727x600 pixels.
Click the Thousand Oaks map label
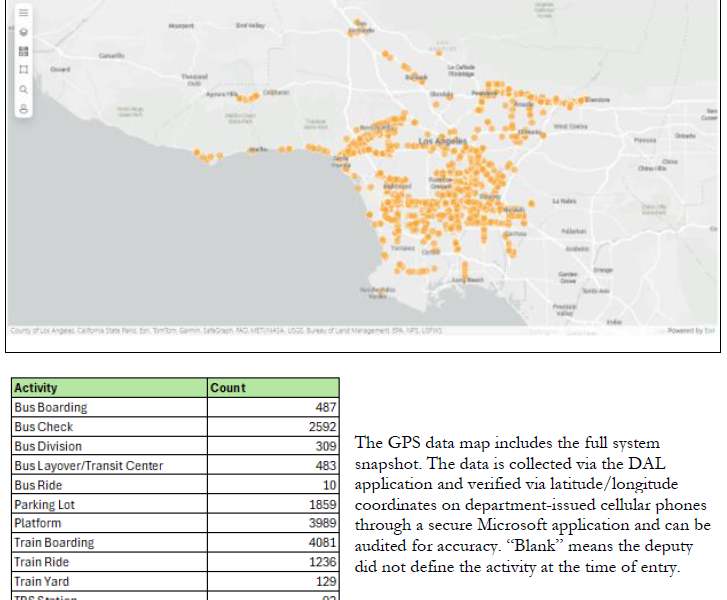[x=193, y=78]
